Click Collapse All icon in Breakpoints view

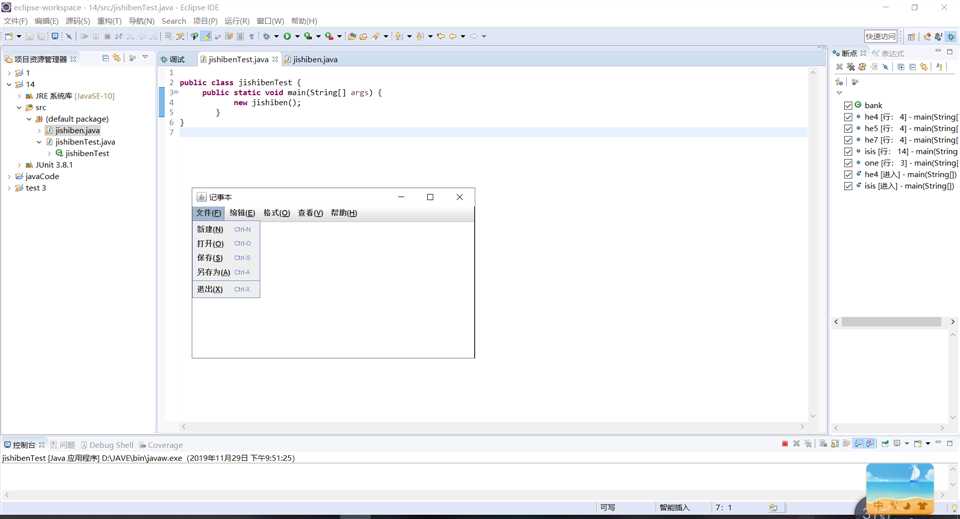point(912,67)
